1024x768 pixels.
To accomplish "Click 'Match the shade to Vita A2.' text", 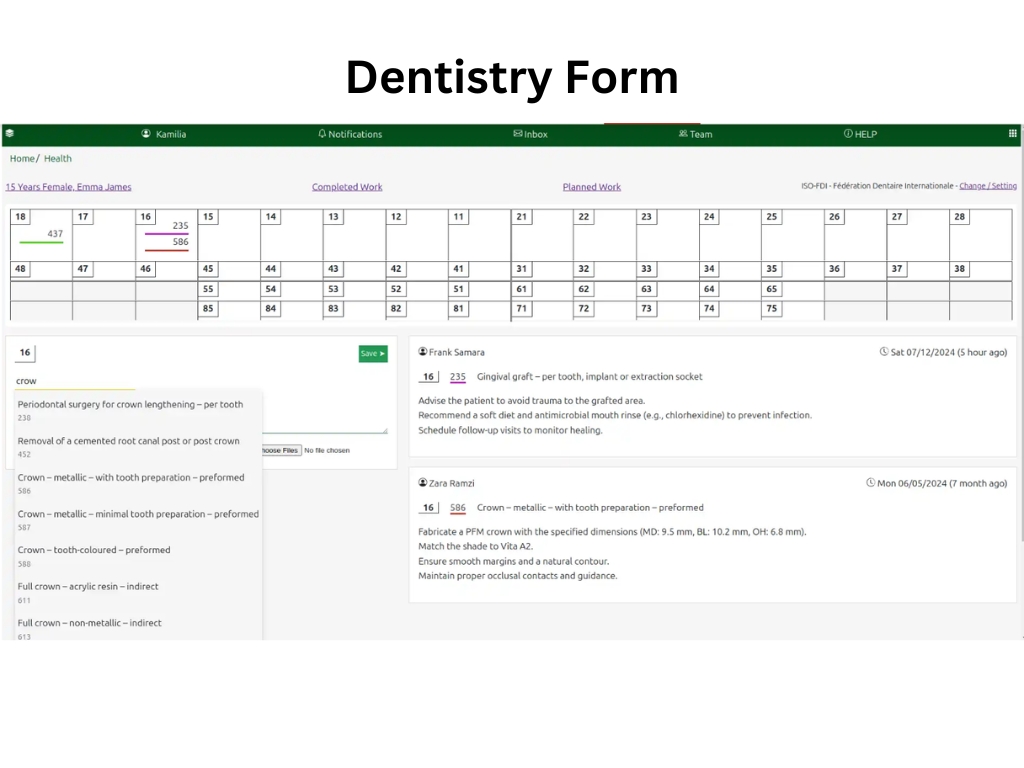I will tap(475, 546).
